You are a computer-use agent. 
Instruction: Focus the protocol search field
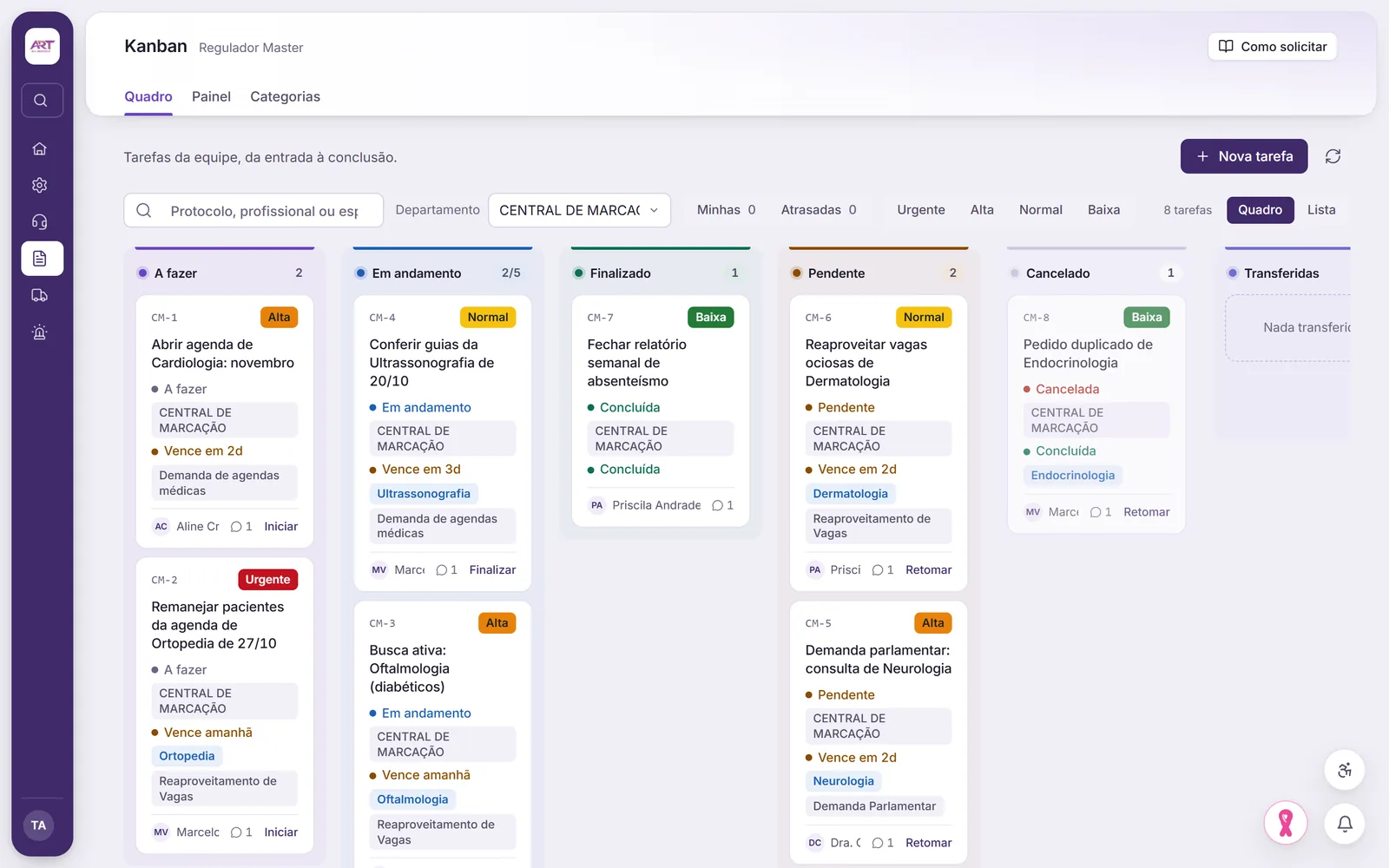(253, 210)
